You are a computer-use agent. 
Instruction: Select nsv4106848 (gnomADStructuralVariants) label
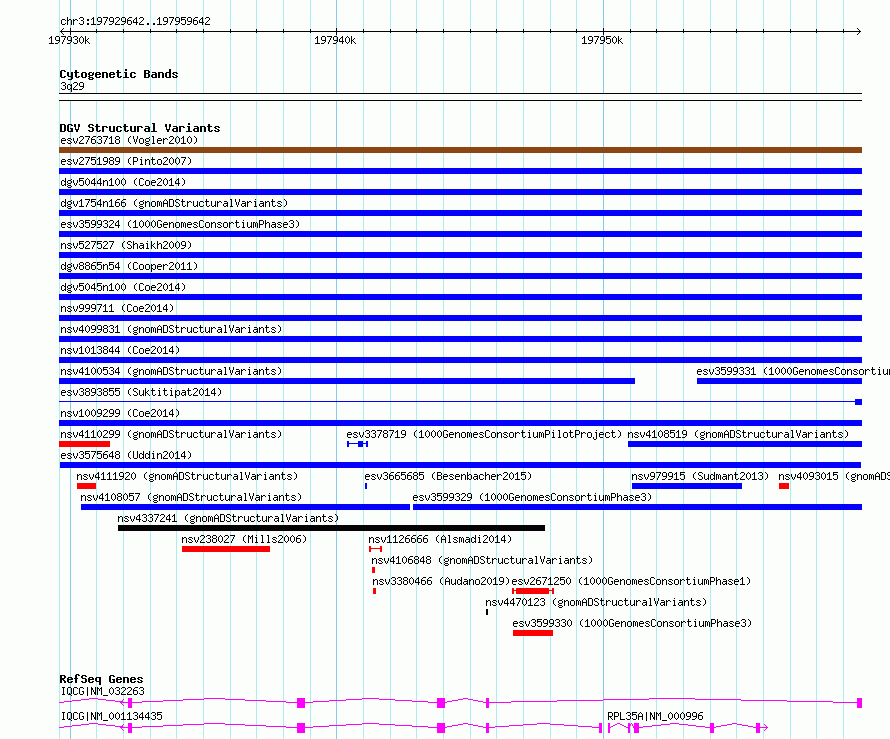(482, 560)
